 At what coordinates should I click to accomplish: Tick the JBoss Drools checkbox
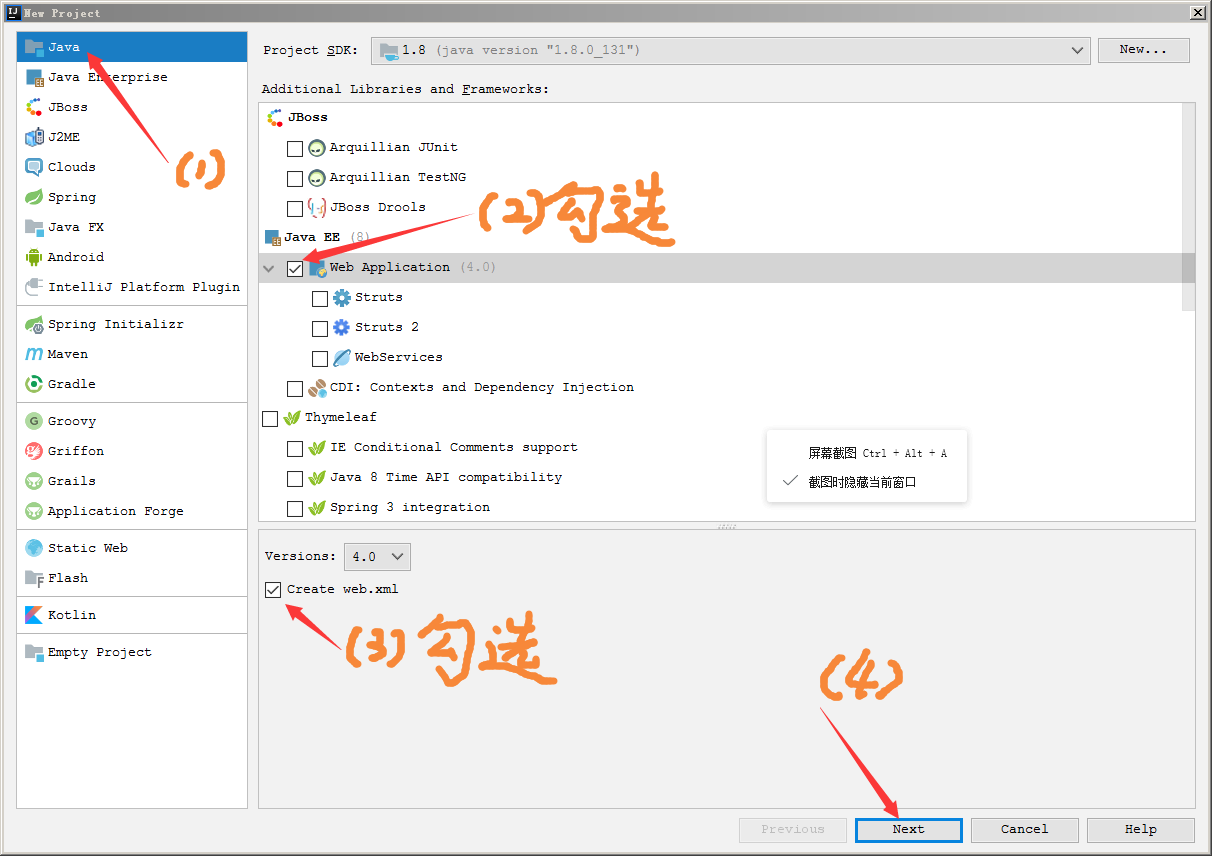pos(295,208)
